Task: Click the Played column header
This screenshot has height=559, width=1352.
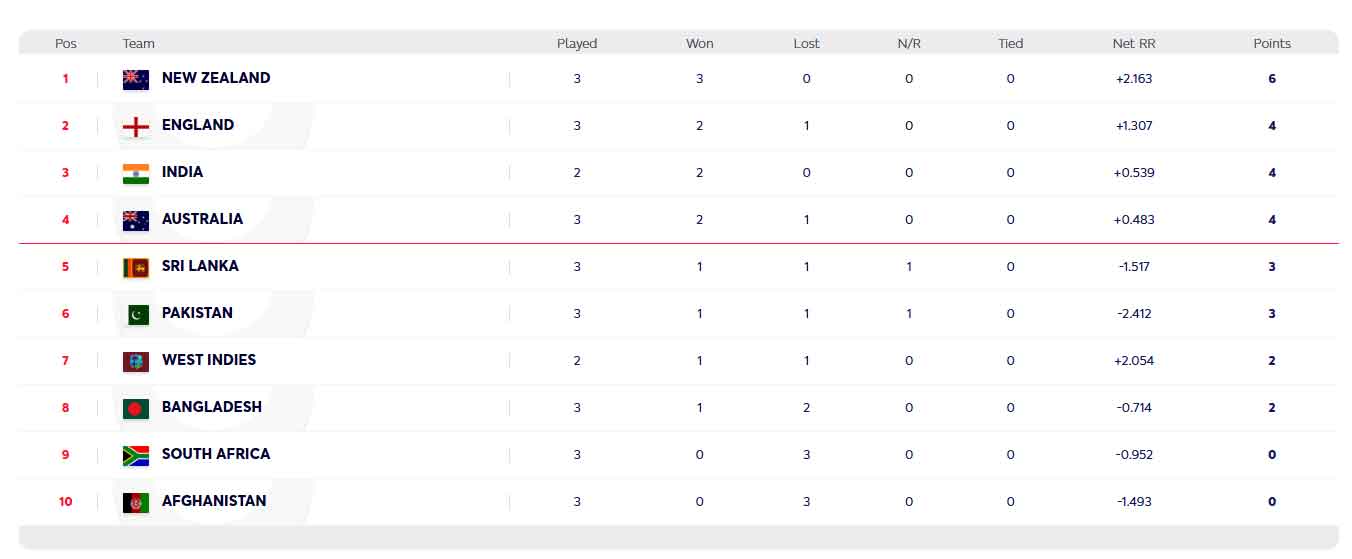Action: (577, 44)
